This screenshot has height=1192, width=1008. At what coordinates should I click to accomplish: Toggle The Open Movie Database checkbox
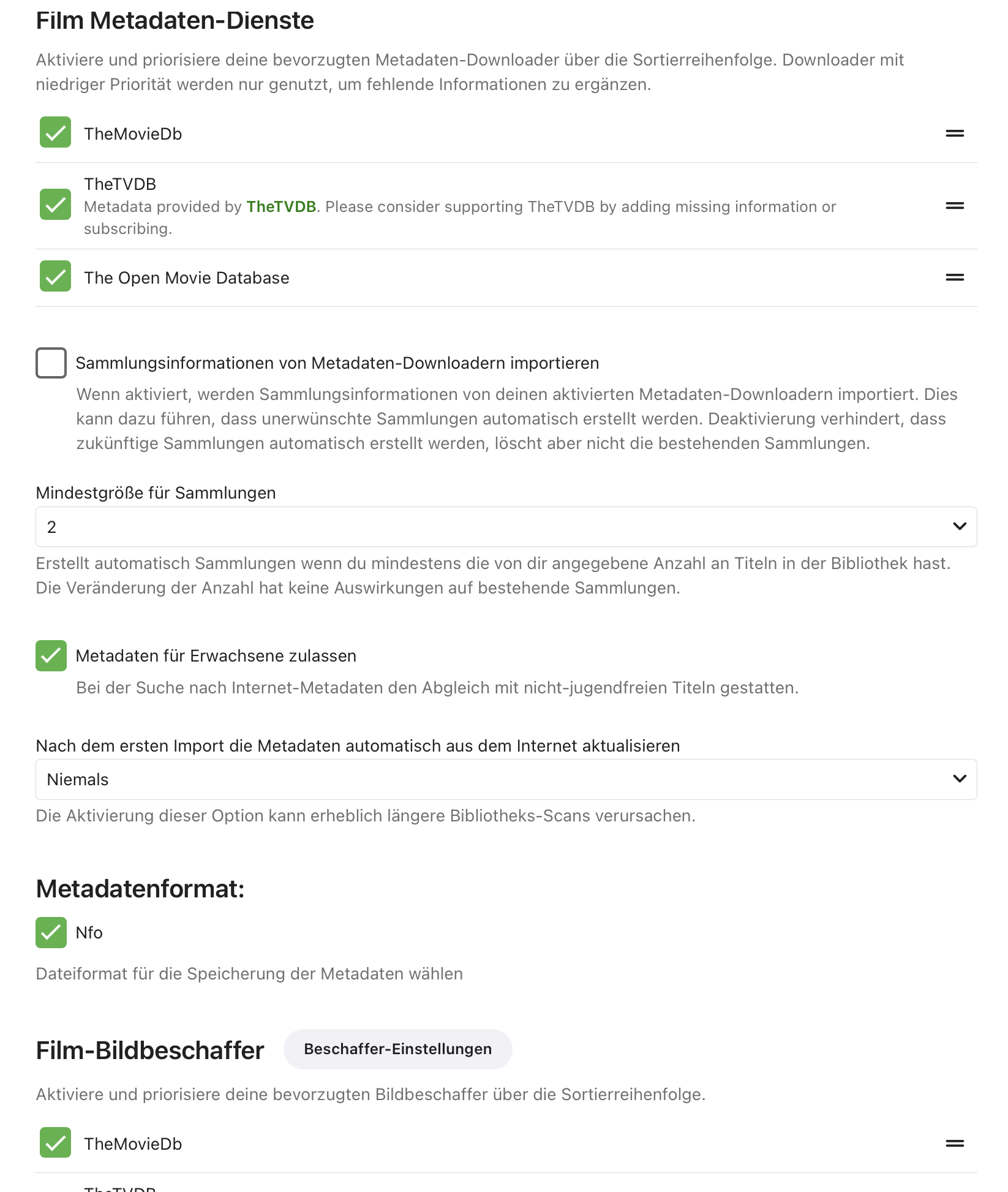pos(55,276)
